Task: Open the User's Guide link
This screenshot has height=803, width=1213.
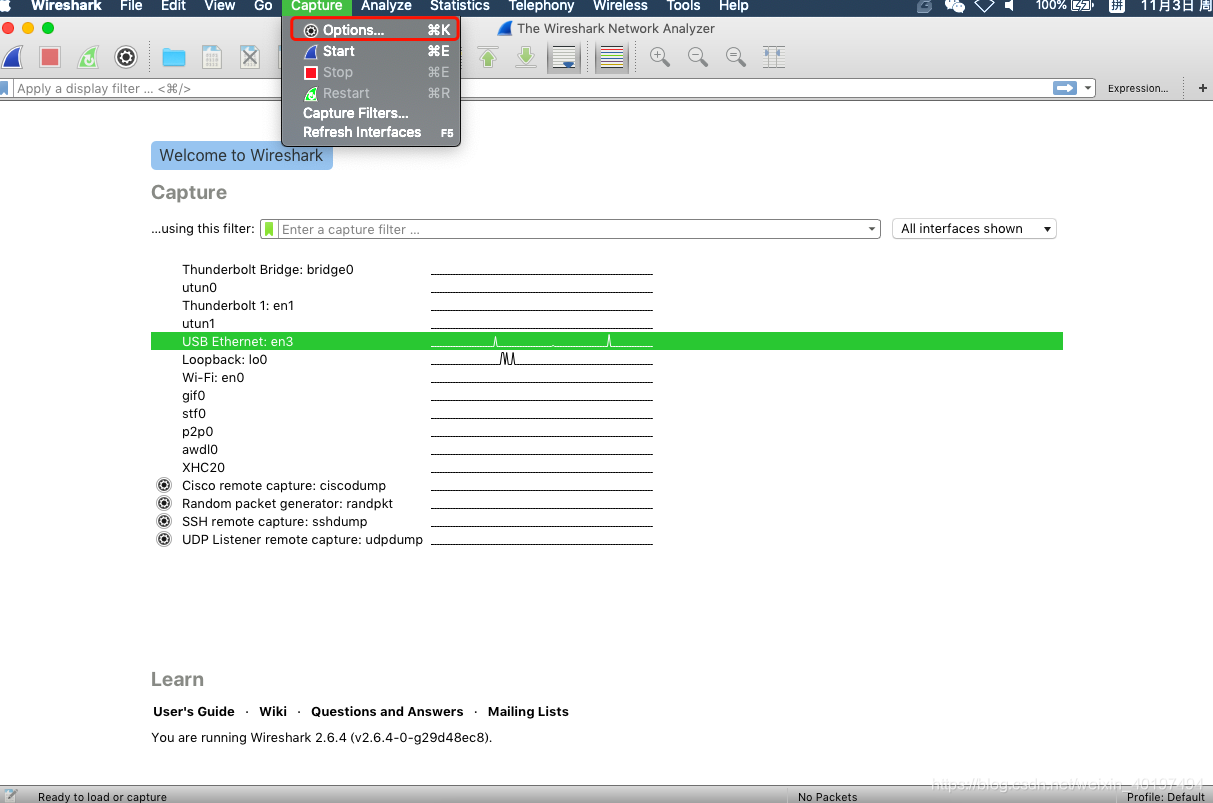Action: pyautogui.click(x=194, y=712)
